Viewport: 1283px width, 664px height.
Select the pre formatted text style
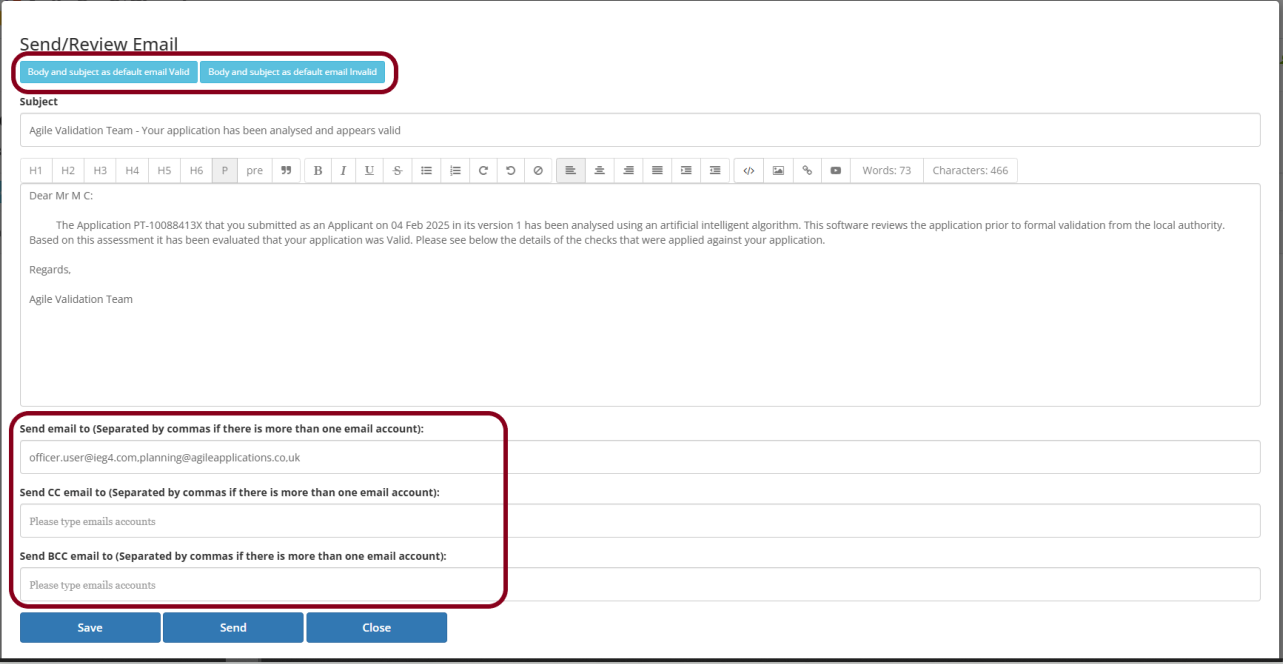pyautogui.click(x=255, y=171)
